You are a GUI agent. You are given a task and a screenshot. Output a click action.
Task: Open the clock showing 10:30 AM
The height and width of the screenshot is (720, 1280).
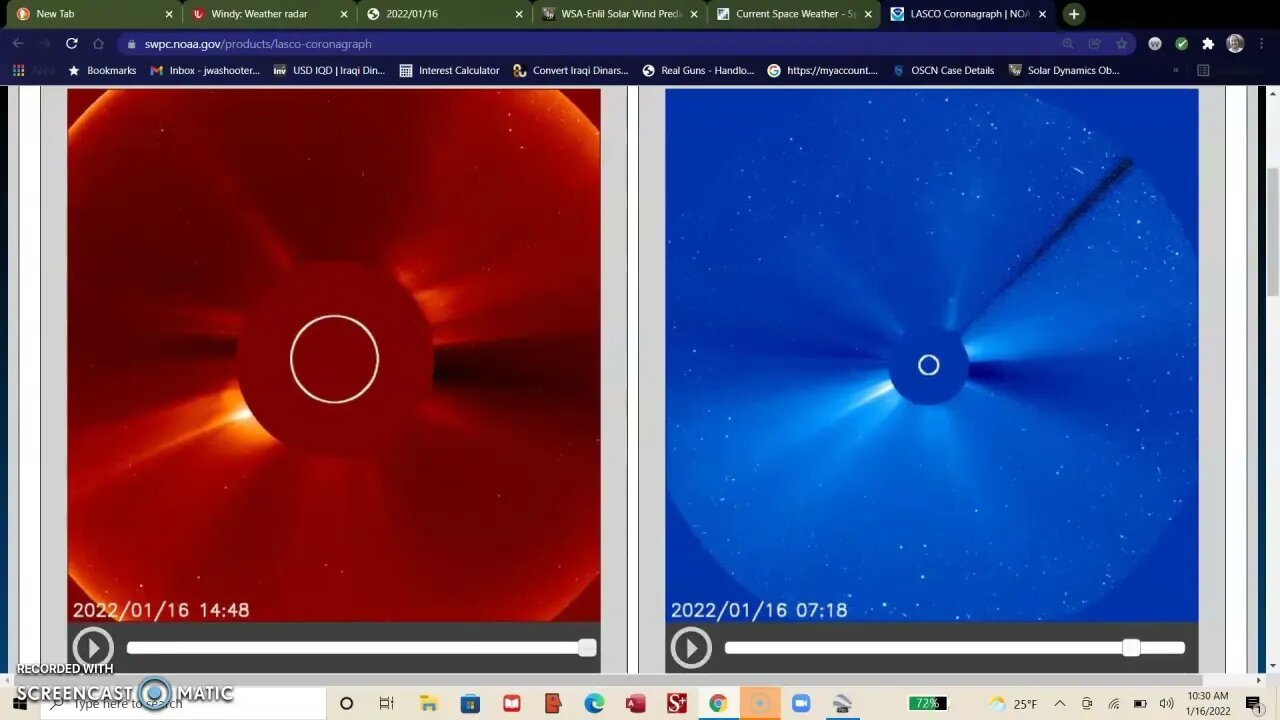pos(1209,704)
